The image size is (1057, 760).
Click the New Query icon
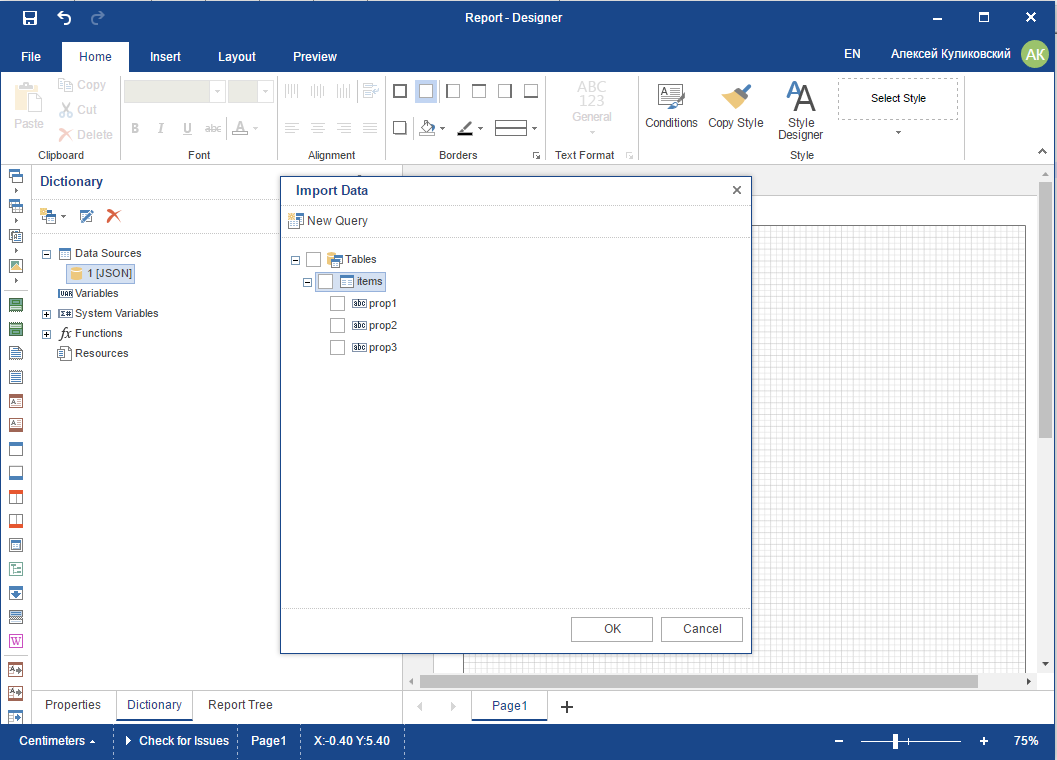295,221
